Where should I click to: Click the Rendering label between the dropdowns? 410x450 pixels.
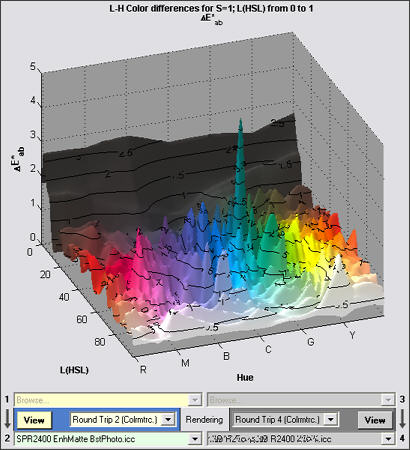pyautogui.click(x=204, y=420)
